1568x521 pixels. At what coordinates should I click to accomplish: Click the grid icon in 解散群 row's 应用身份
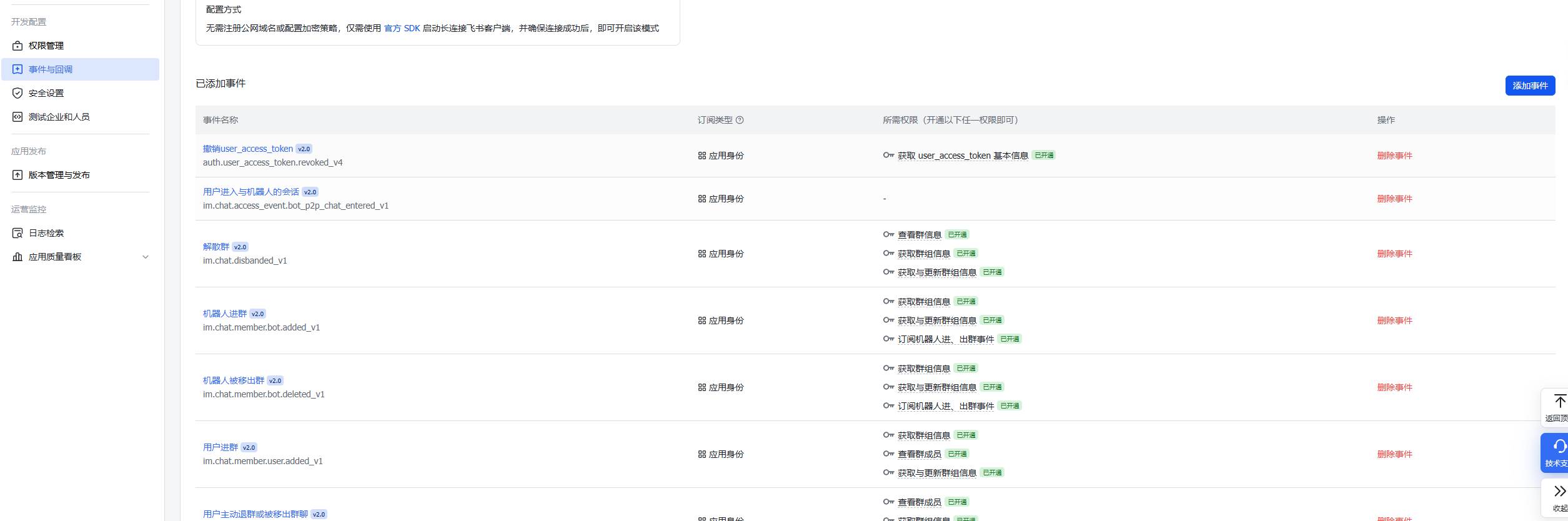[x=702, y=254]
